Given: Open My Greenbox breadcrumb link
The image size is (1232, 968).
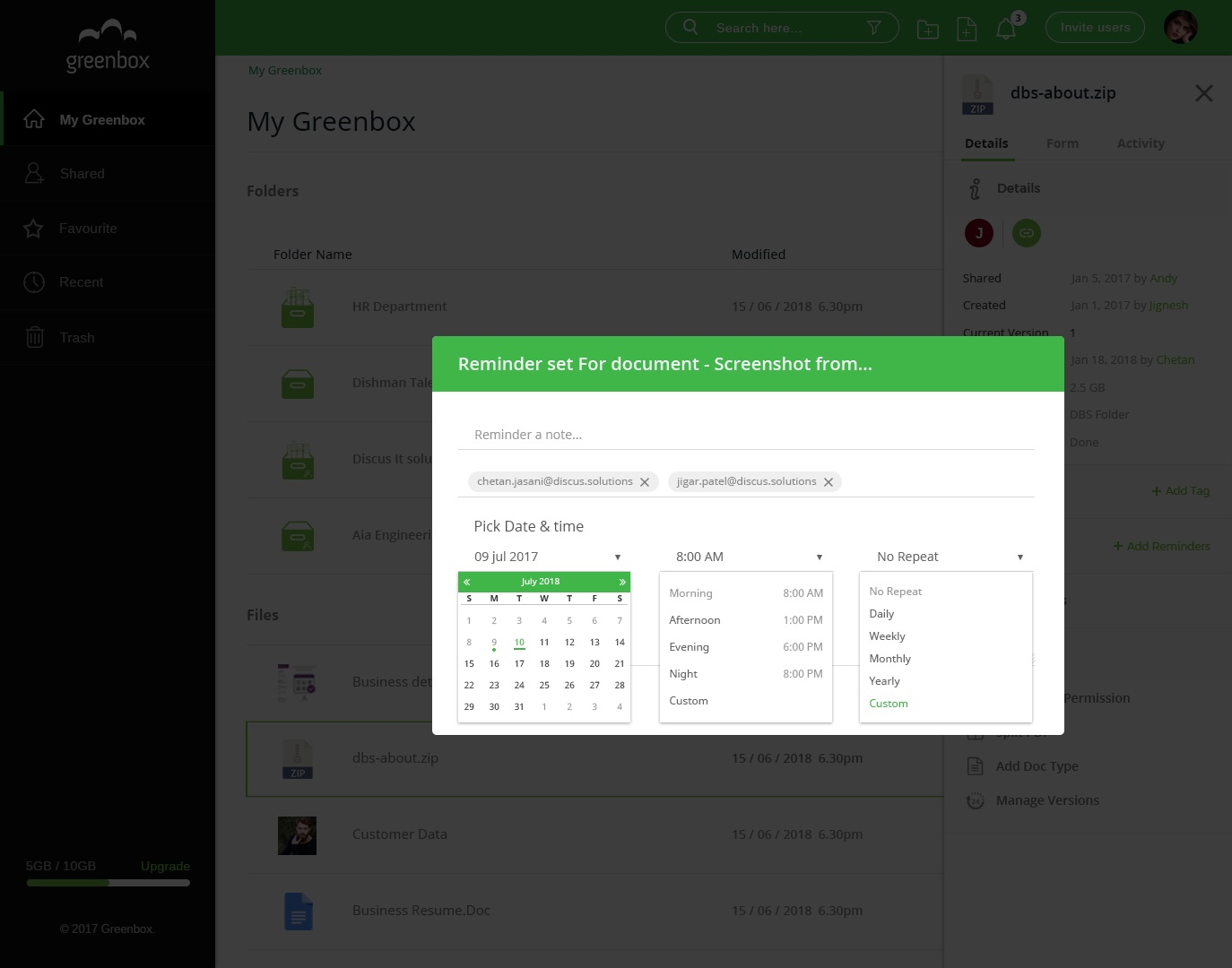Looking at the screenshot, I should [x=285, y=71].
